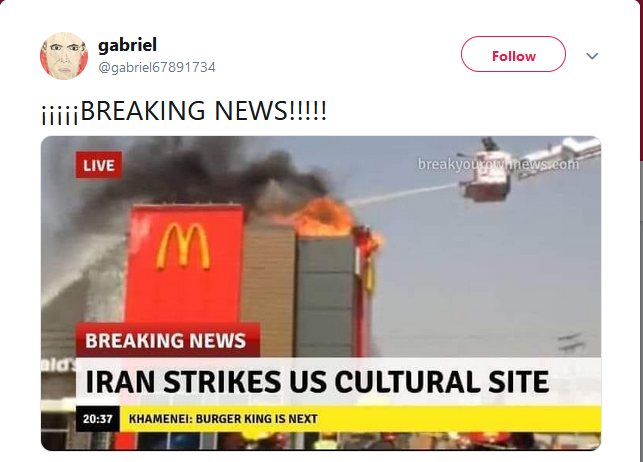Click the golden arches M logo
Viewport: 643px width, 462px height.
[x=183, y=246]
